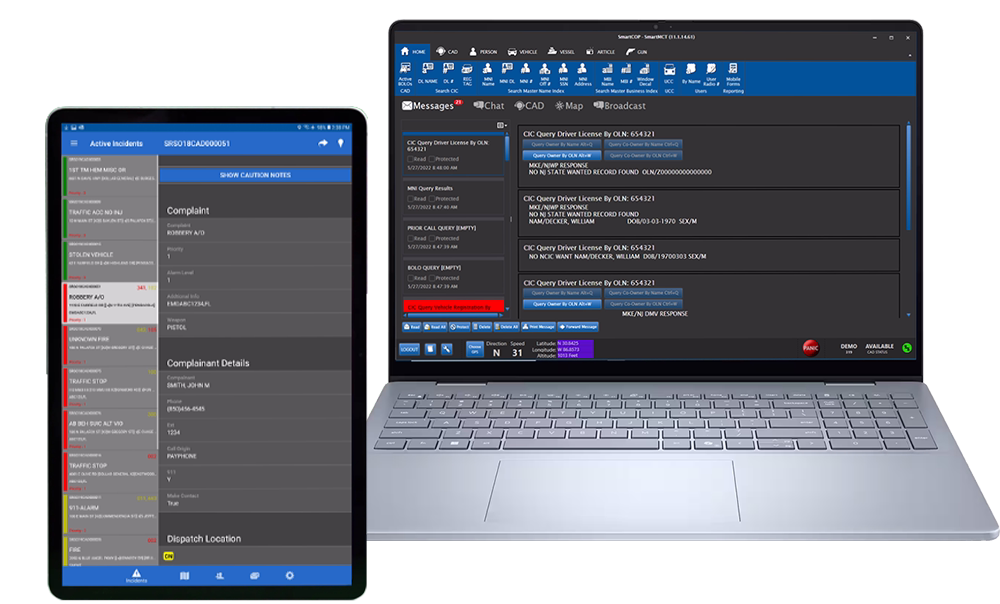
Task: Switch to the PERSON ribbon tab
Action: coord(483,52)
